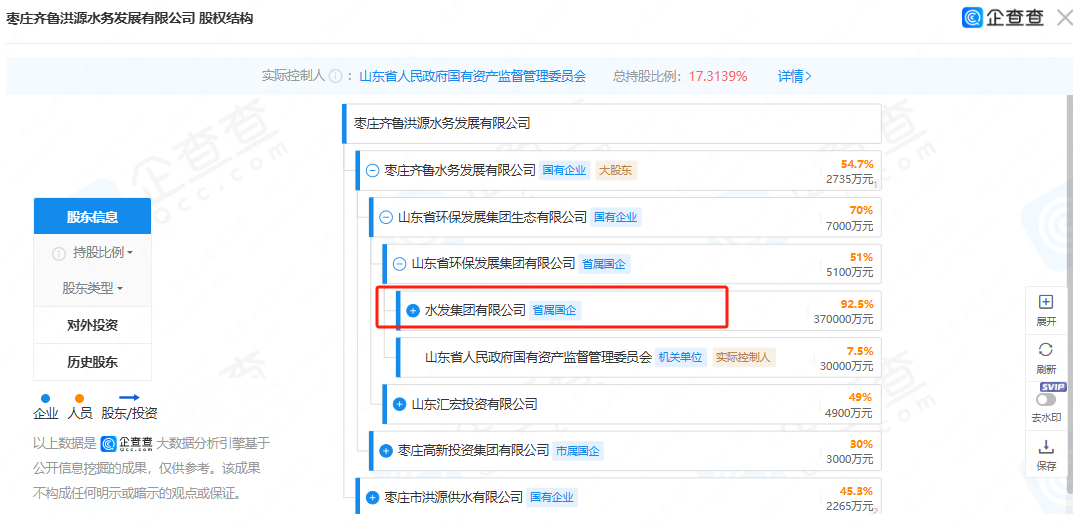Screen dimensions: 1073x528
Task: Click 7.5% shareholding value
Action: point(860,351)
